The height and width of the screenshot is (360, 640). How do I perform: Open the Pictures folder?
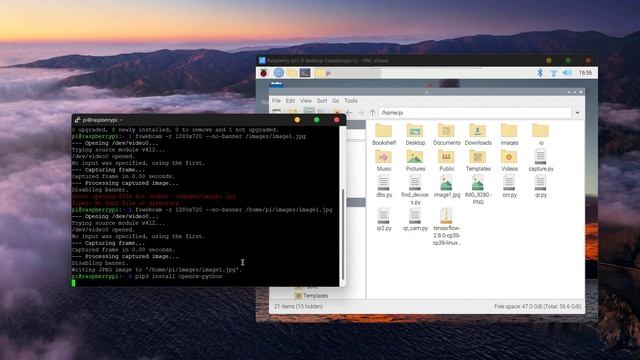[415, 160]
